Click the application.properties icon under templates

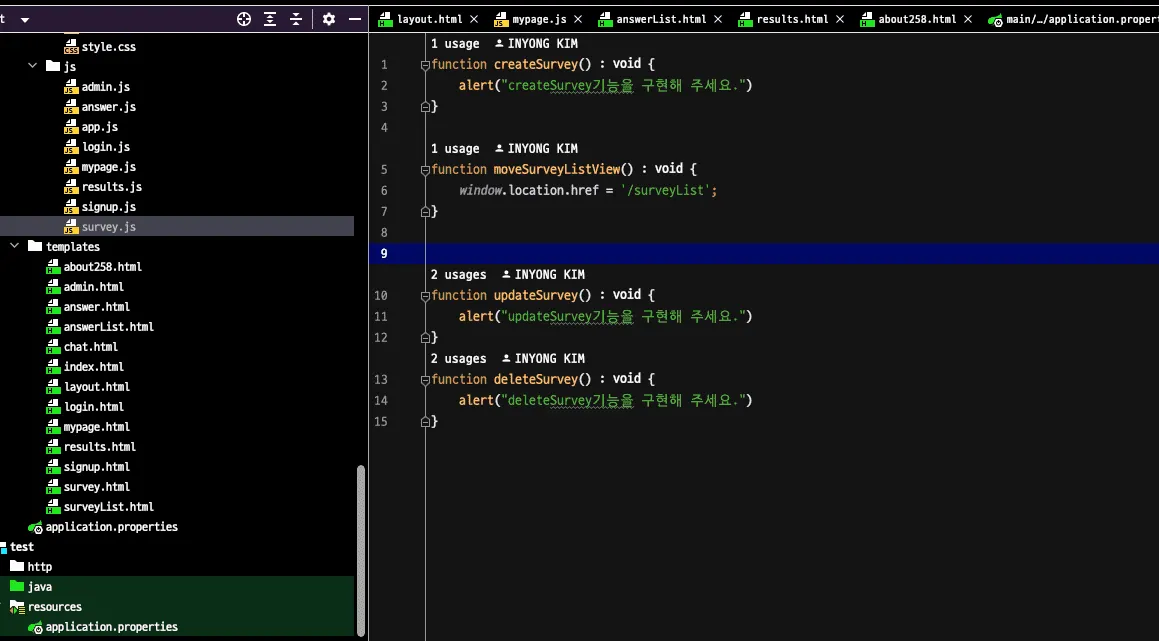pos(35,527)
